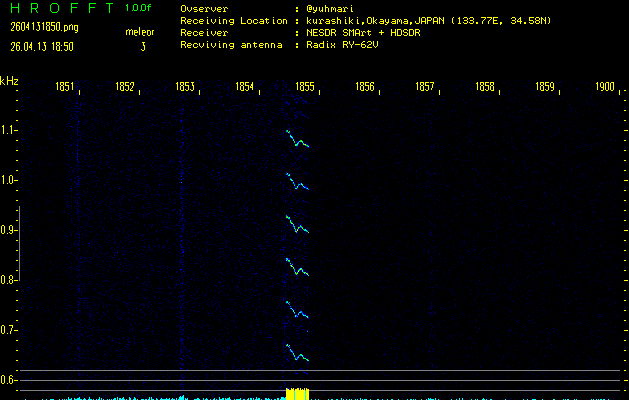Click the meteor count value 3
The width and height of the screenshot is (629, 400).
tap(142, 46)
